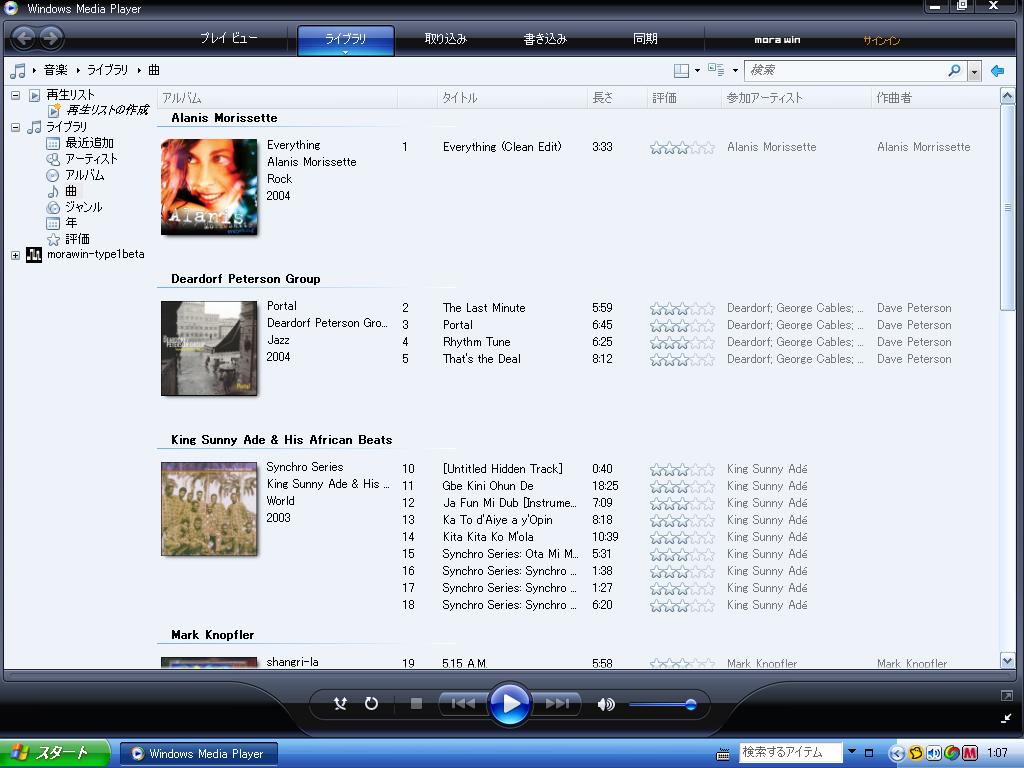
Task: Select the Alanis Morissette Everything album cover
Action: (209, 187)
